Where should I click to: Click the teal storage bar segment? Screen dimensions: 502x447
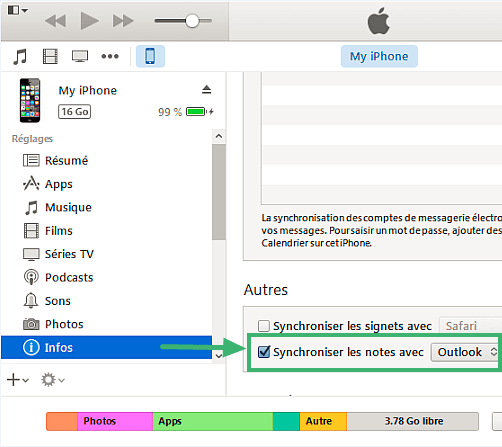286,421
